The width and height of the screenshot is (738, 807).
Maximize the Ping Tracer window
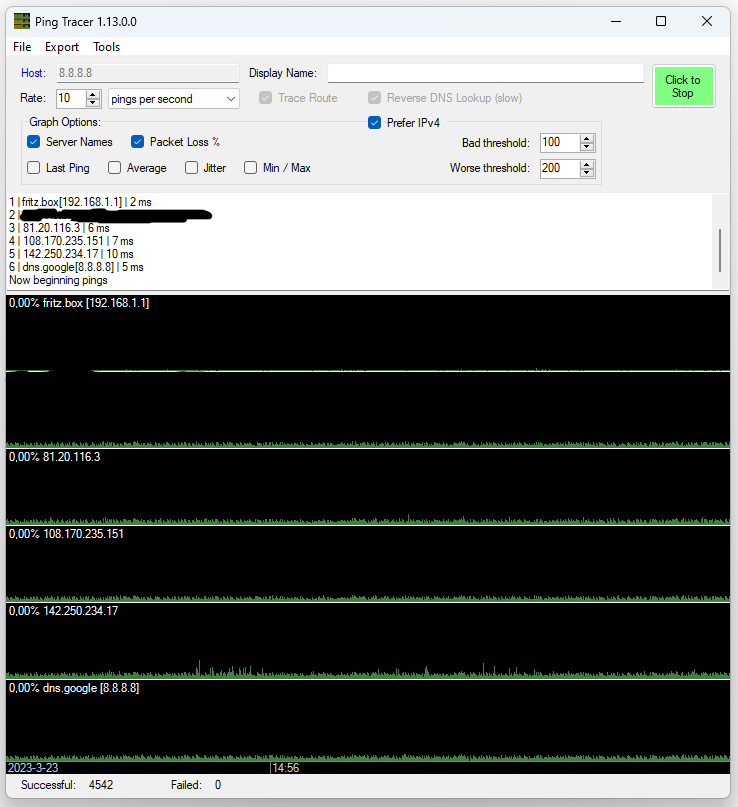click(661, 22)
